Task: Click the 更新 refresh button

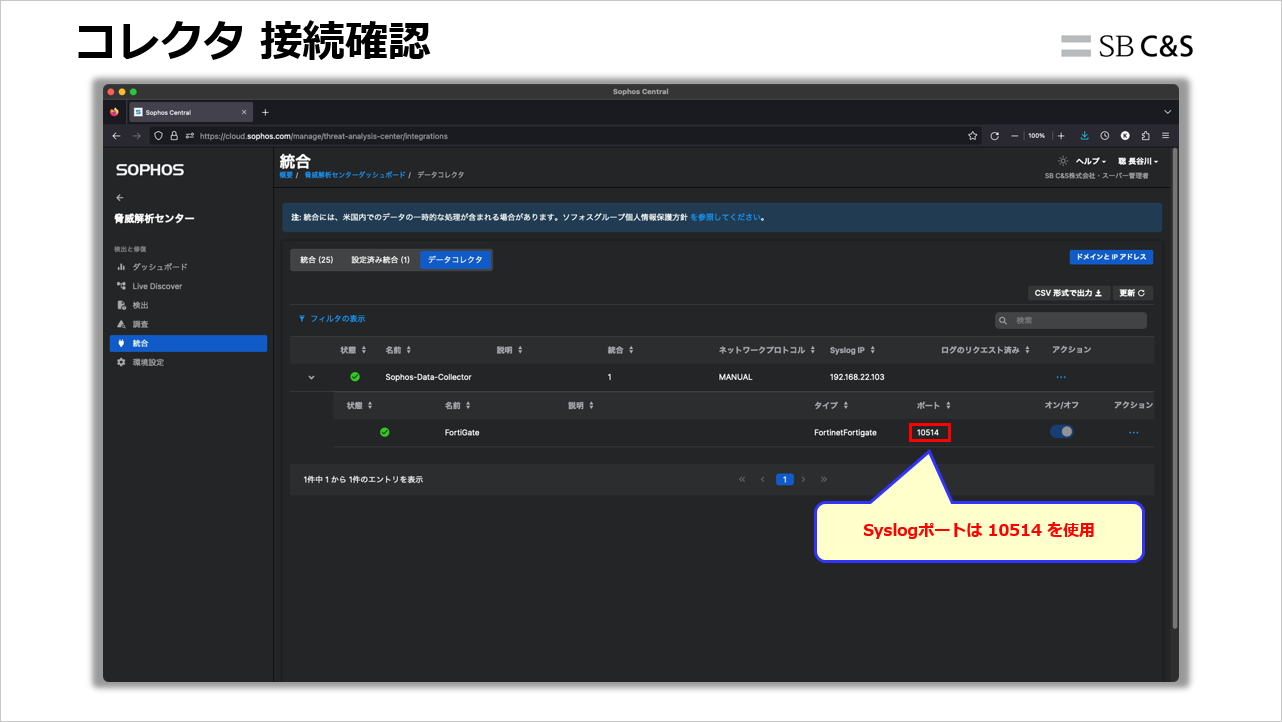Action: point(1133,293)
